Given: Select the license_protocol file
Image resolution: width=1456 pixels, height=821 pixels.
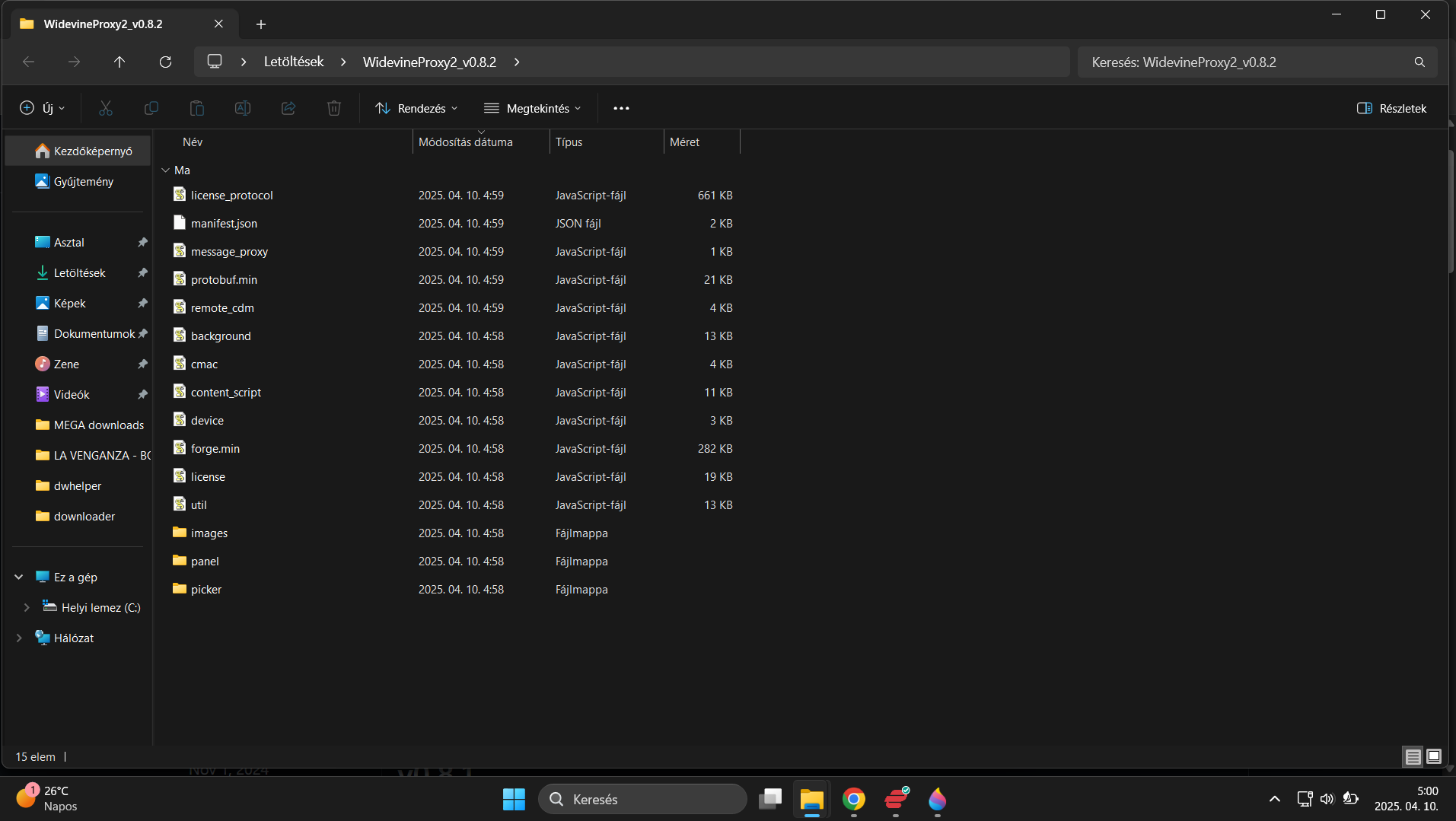Looking at the screenshot, I should [x=231, y=196].
